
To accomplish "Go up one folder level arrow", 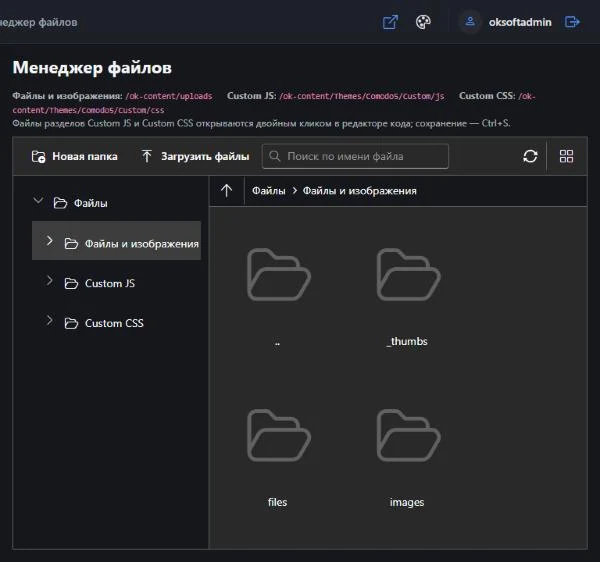I will pyautogui.click(x=227, y=191).
